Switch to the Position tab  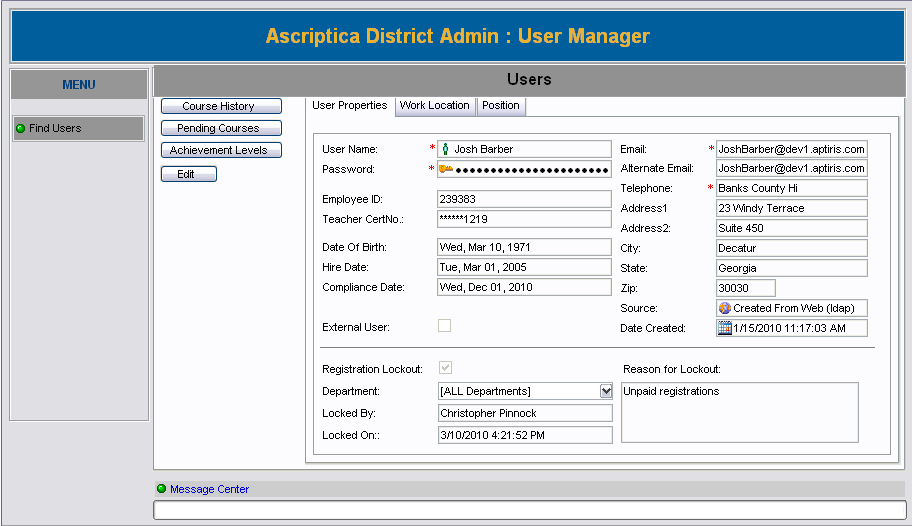click(x=500, y=105)
